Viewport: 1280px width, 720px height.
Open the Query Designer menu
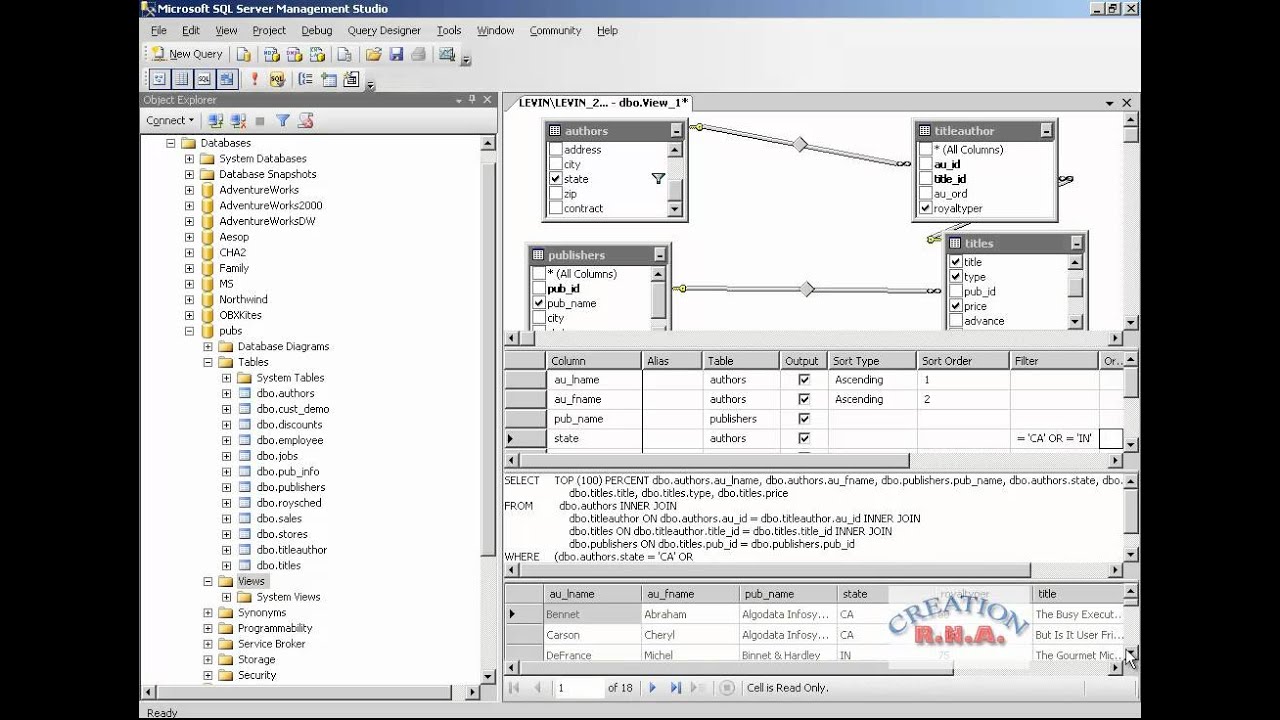click(x=384, y=31)
